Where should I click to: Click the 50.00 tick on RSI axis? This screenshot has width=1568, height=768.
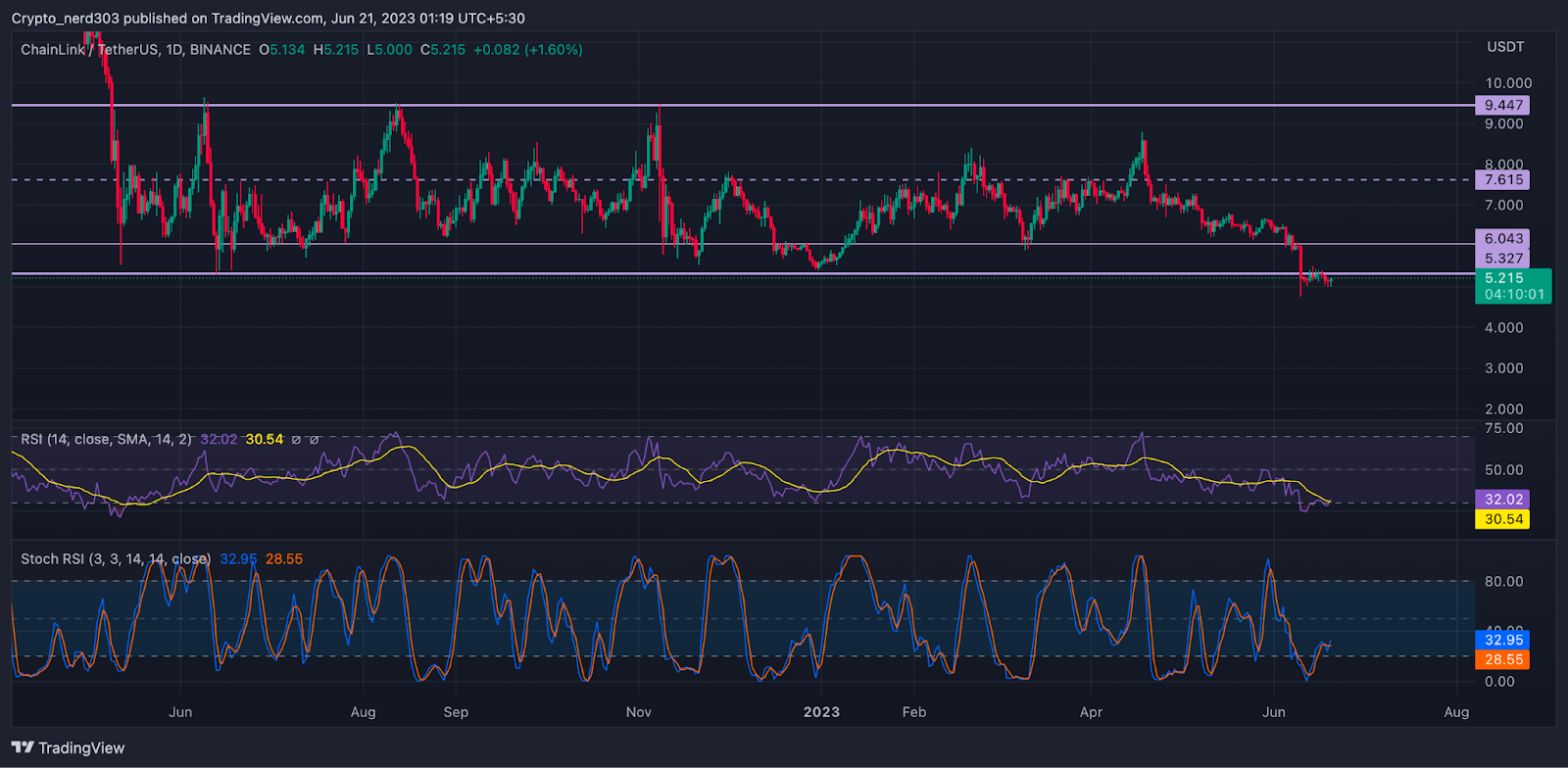(x=1504, y=470)
